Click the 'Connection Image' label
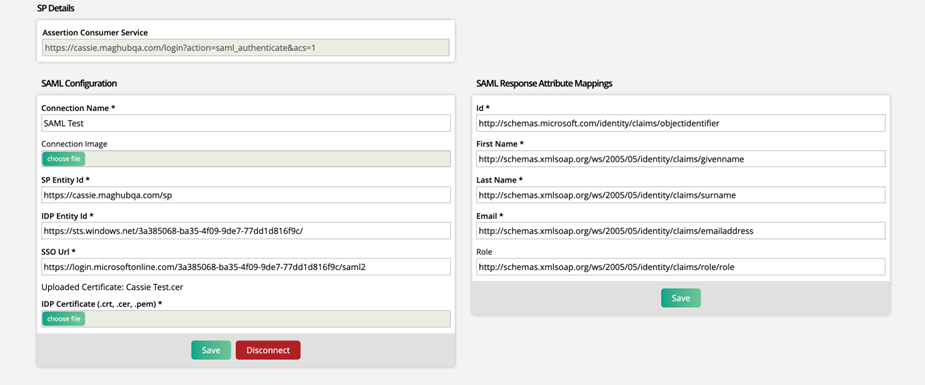The image size is (925, 385). pyautogui.click(x=74, y=144)
